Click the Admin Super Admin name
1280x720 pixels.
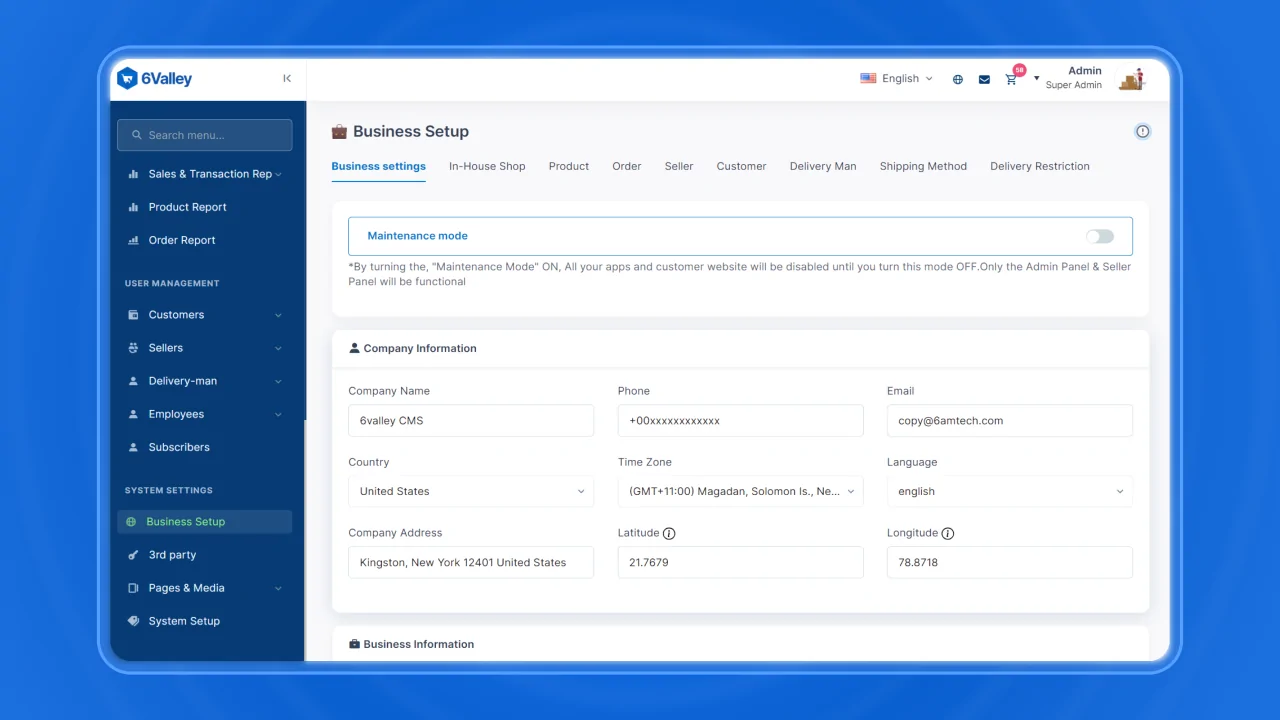(x=1074, y=78)
